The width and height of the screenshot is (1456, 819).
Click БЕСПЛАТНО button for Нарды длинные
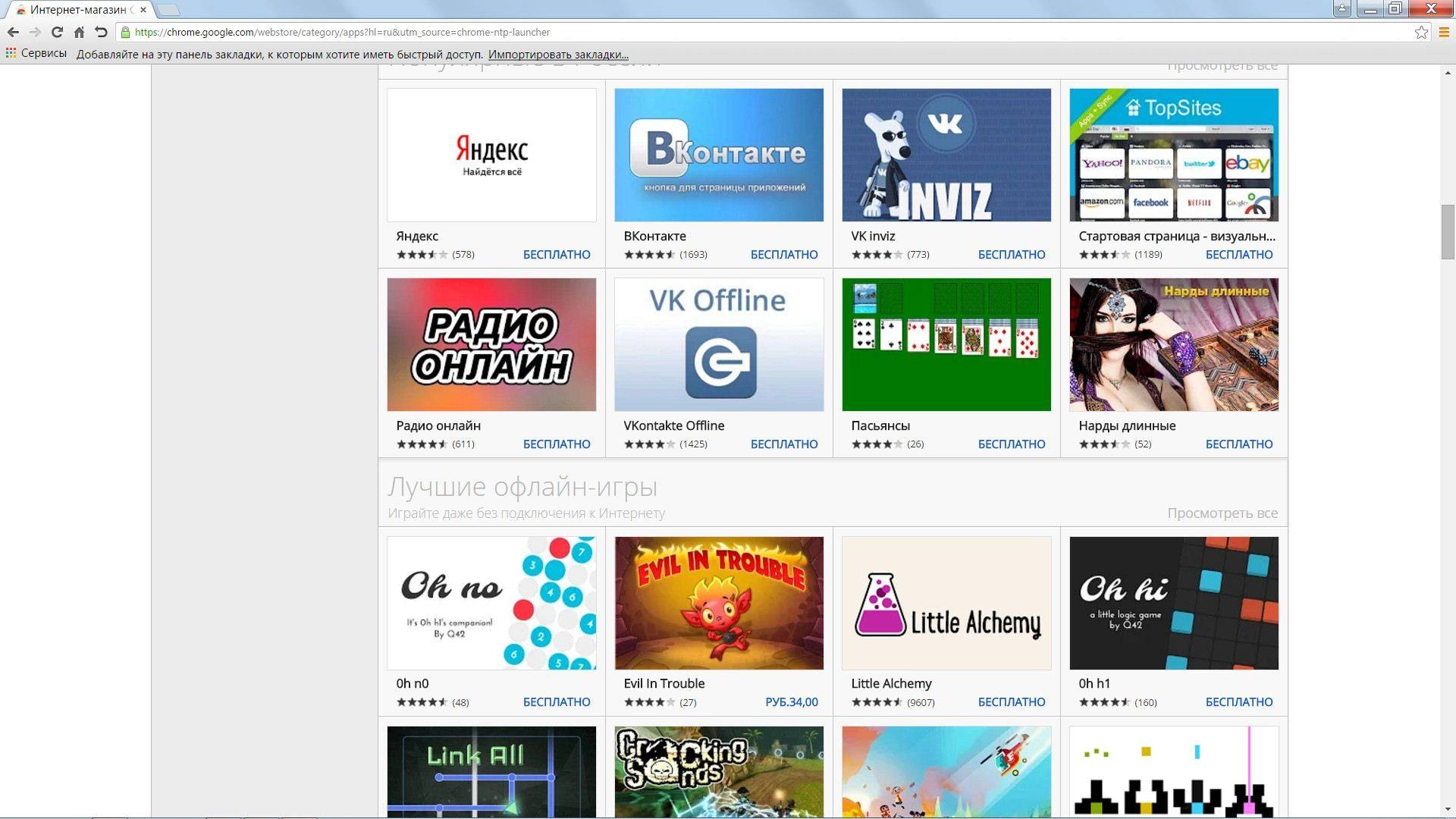pos(1239,444)
